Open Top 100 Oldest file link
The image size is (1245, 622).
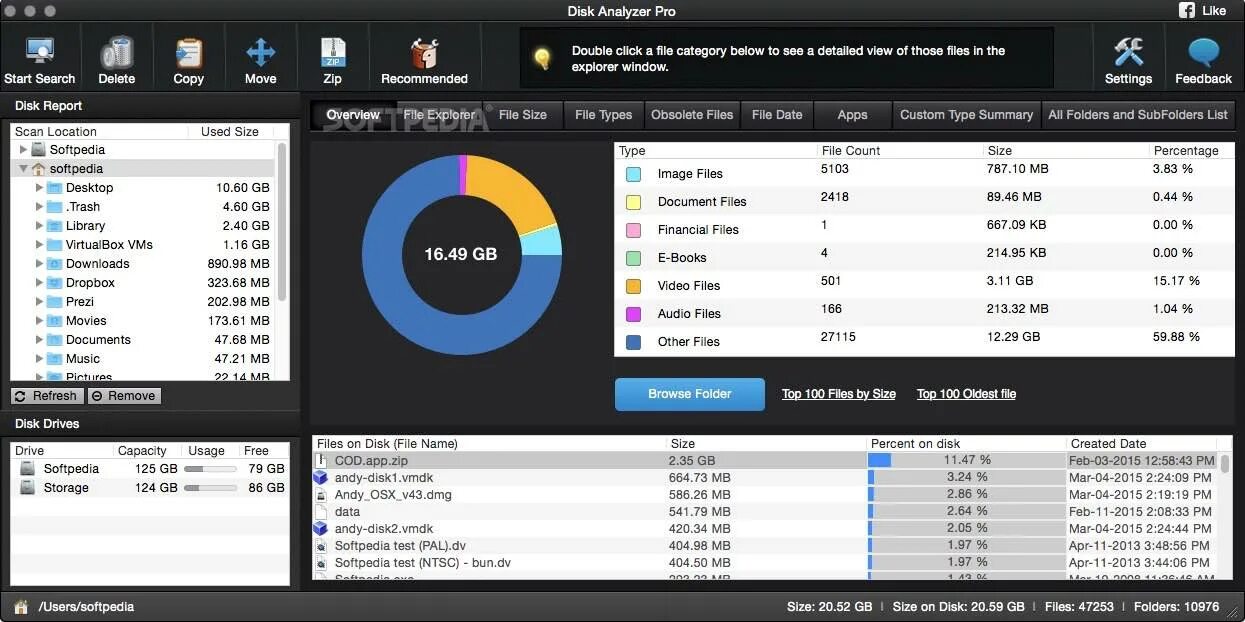coord(966,394)
